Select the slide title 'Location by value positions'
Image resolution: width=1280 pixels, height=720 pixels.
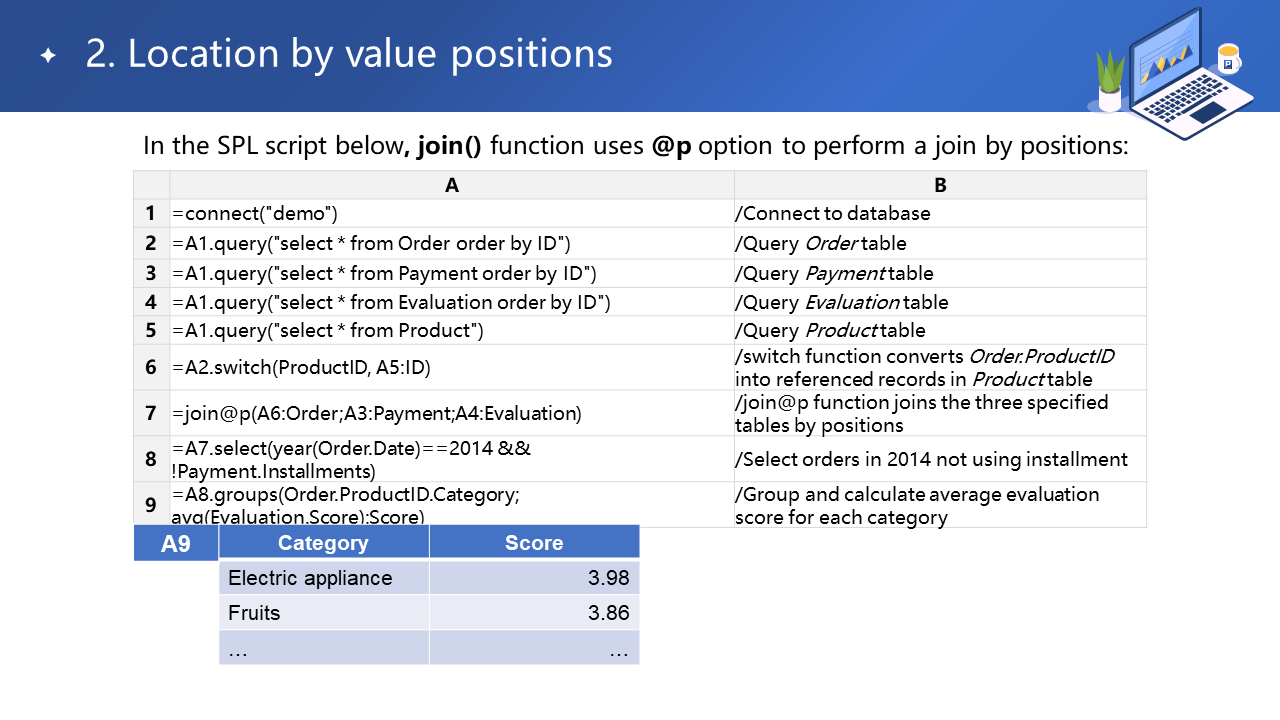click(349, 54)
